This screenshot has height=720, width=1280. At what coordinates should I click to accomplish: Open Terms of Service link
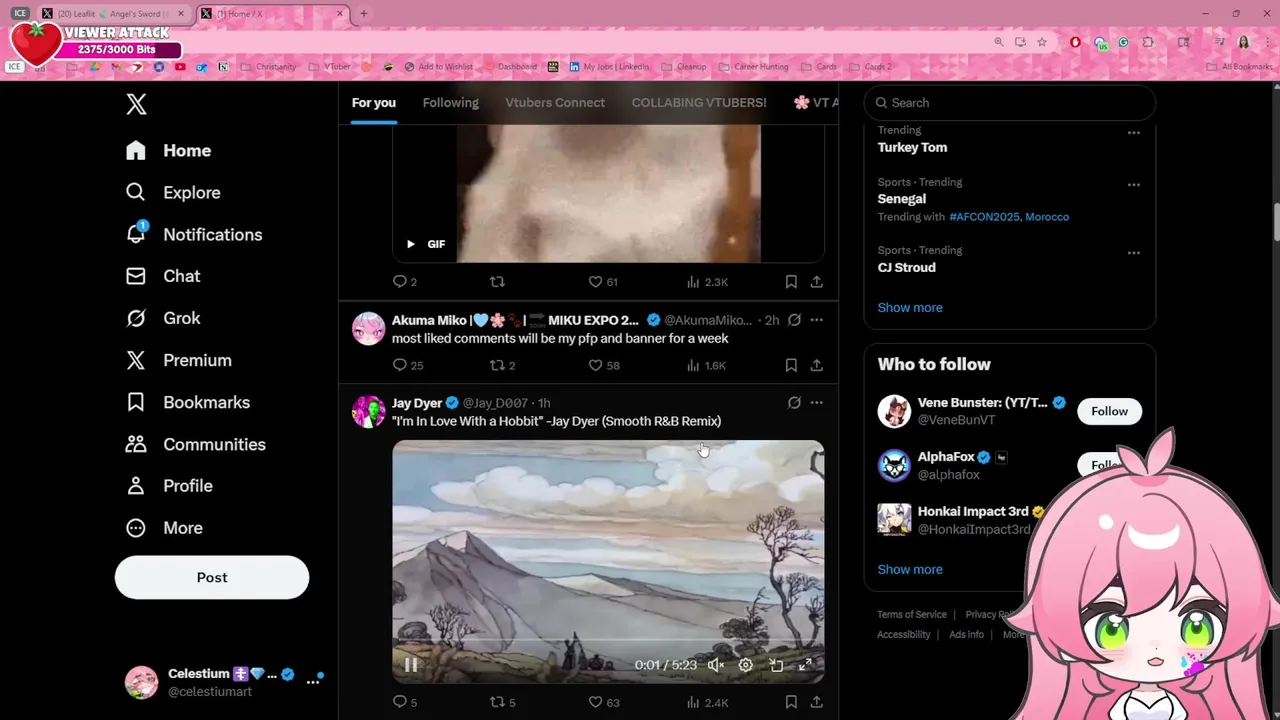click(x=912, y=614)
